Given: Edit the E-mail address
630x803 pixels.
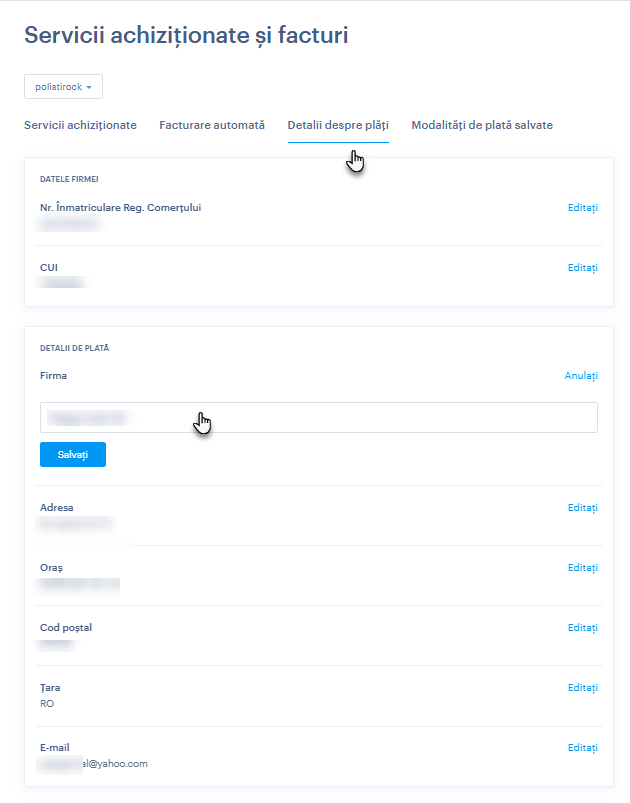Looking at the screenshot, I should [582, 748].
